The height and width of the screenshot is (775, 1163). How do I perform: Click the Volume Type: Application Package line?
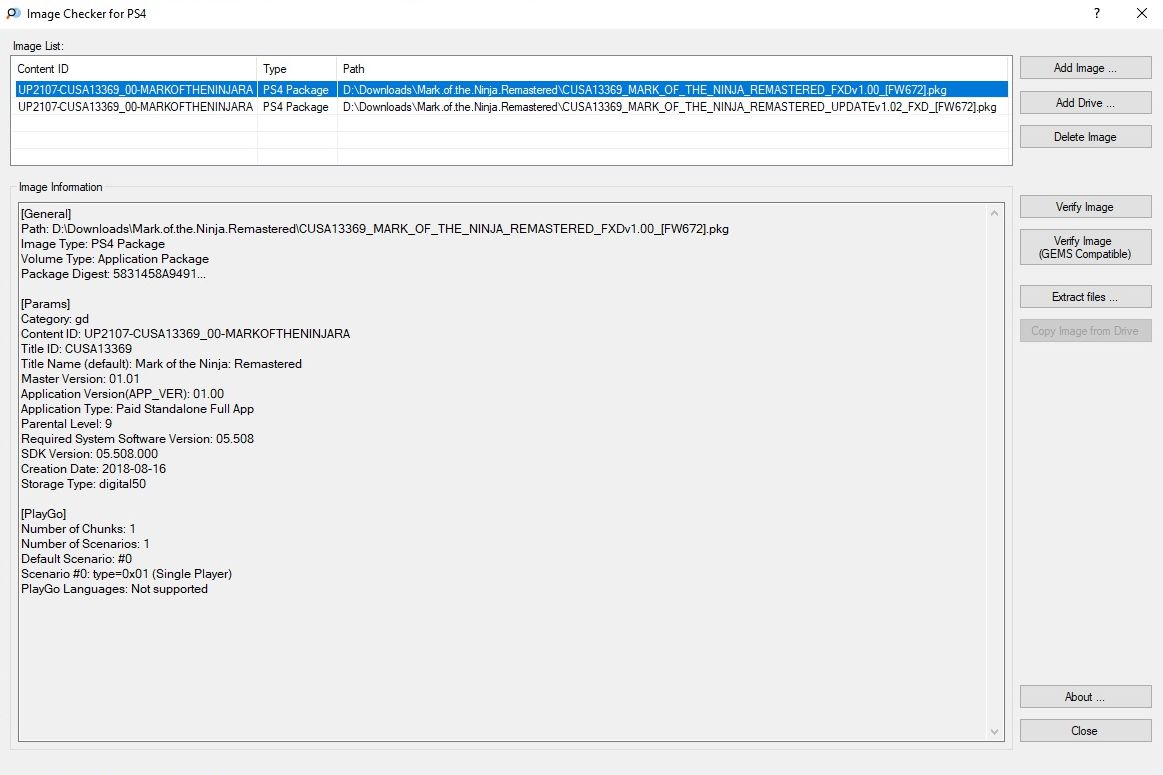click(115, 259)
